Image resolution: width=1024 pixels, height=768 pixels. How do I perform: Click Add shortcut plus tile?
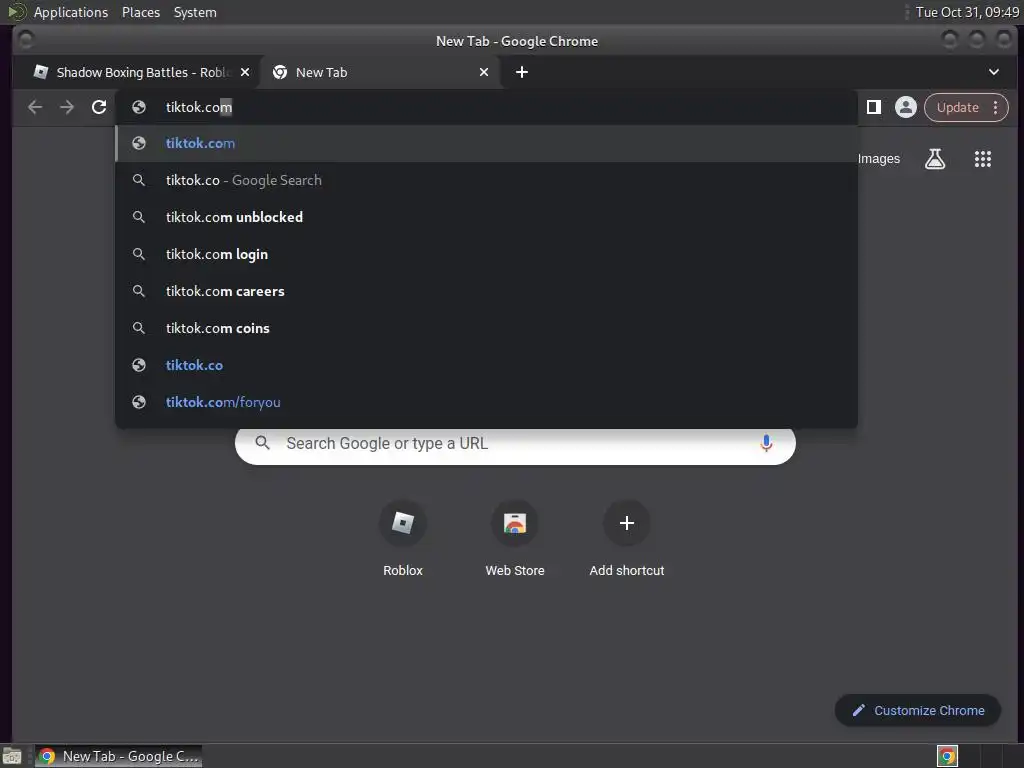pyautogui.click(x=626, y=539)
